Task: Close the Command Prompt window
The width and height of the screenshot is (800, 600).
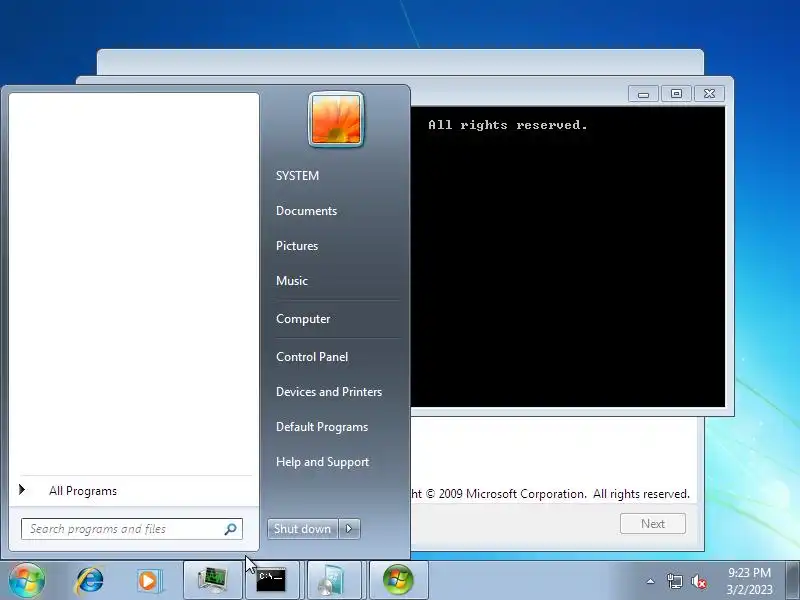Action: (x=709, y=93)
